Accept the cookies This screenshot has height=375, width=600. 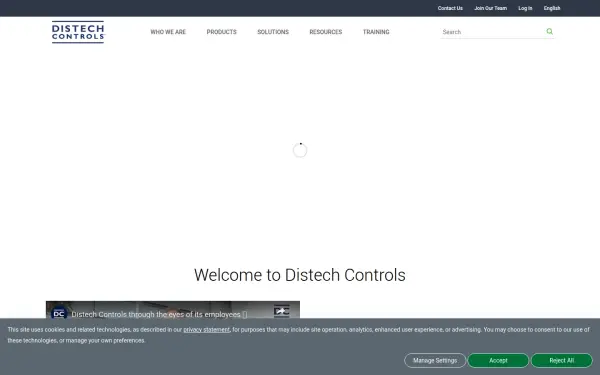pos(498,360)
